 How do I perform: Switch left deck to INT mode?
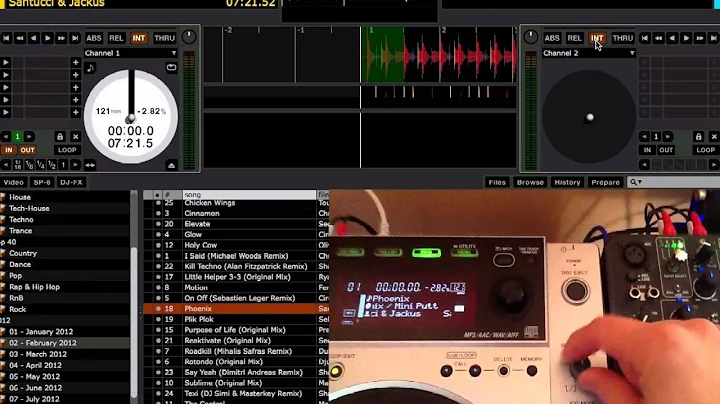(139, 38)
